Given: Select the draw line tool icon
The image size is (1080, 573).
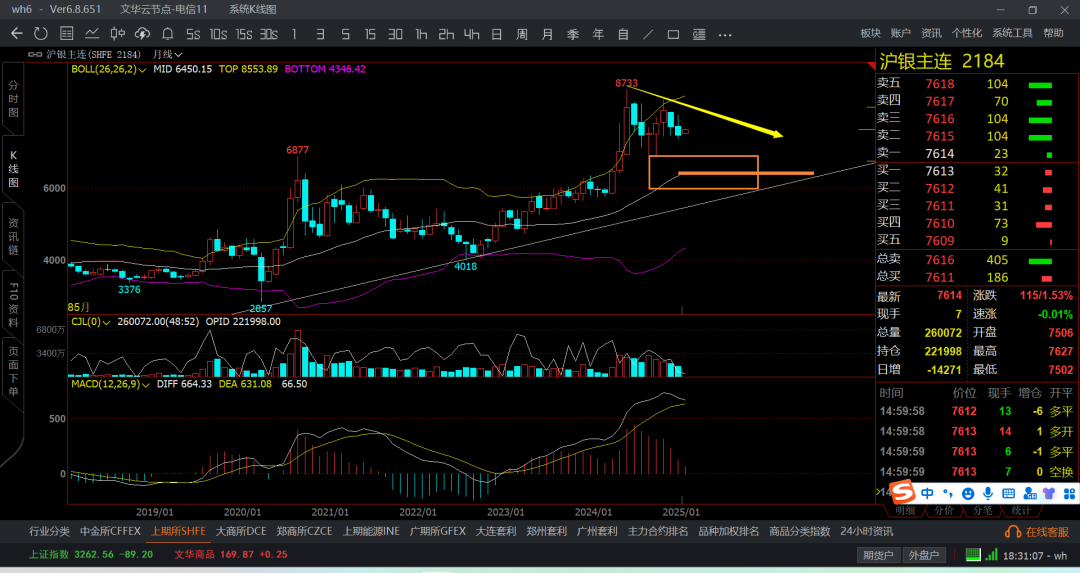Looking at the screenshot, I should pyautogui.click(x=648, y=34).
